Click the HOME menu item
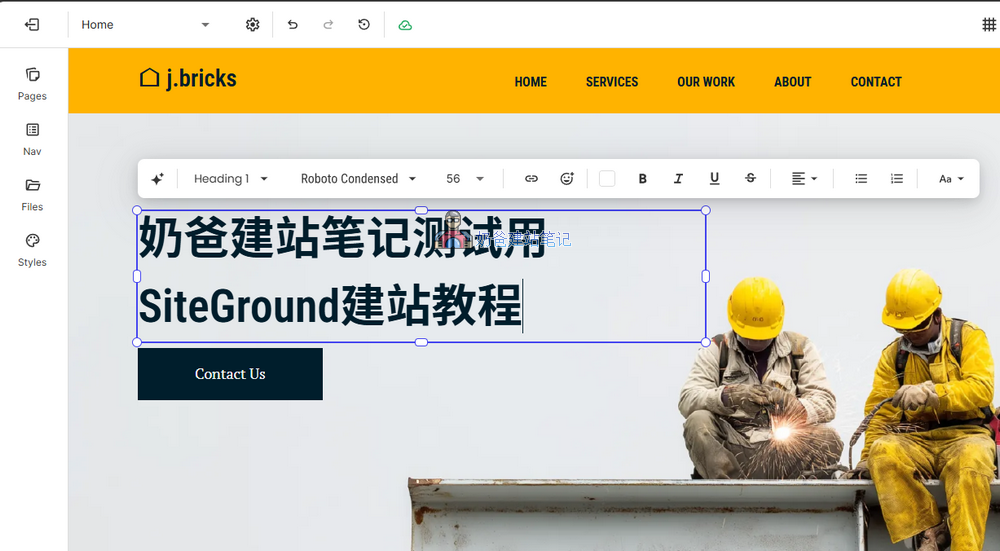Image resolution: width=1000 pixels, height=551 pixels. [x=531, y=82]
